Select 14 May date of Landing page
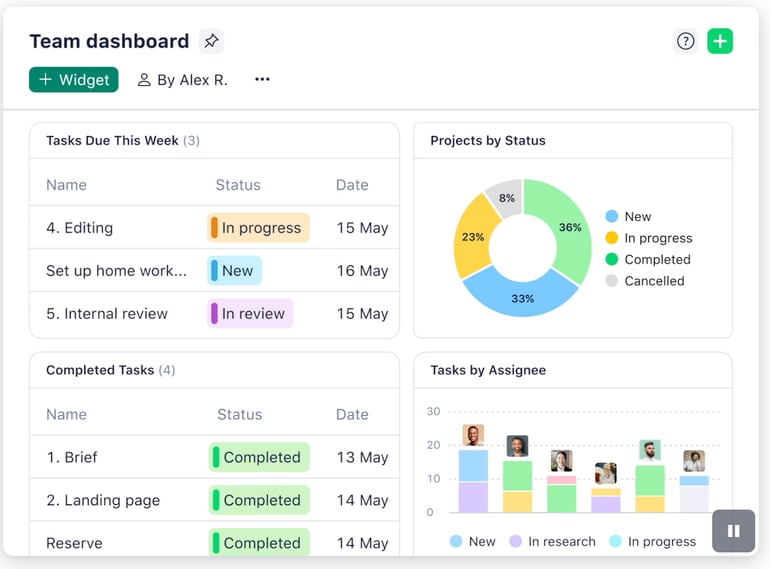 (x=362, y=500)
